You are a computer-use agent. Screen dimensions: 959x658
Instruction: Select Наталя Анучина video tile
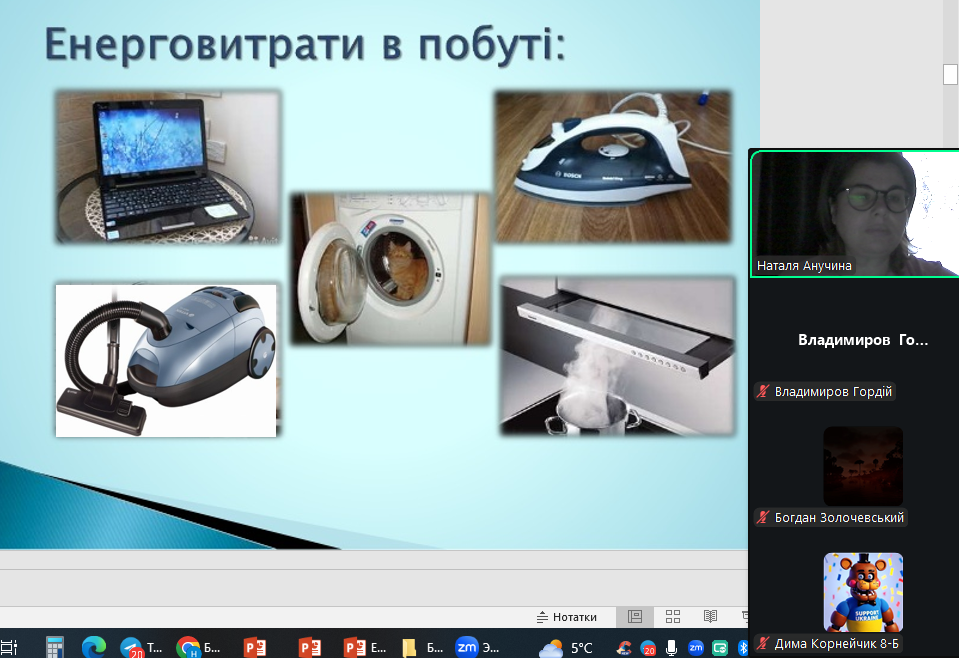pos(853,213)
